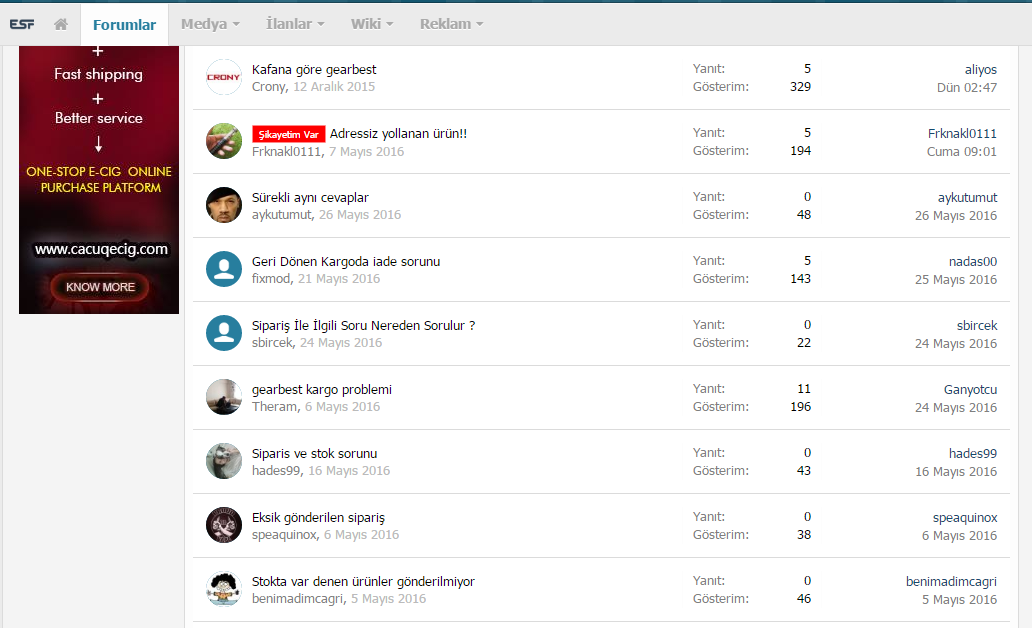Open last poster aliyos profile

[981, 70]
